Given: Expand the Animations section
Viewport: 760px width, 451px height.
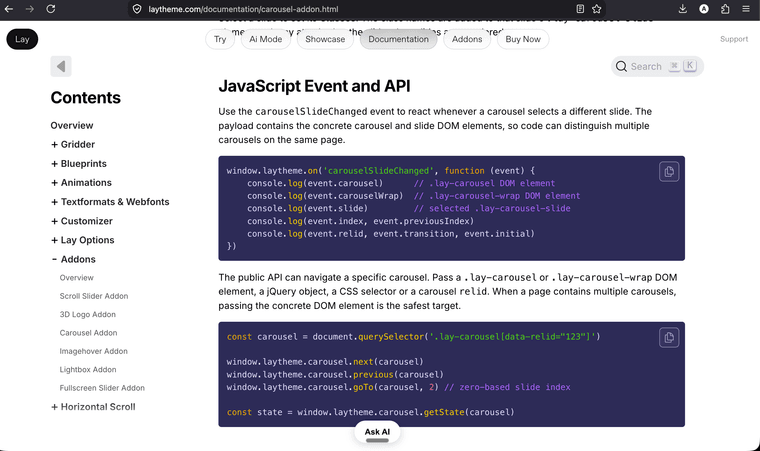Looking at the screenshot, I should (x=81, y=183).
